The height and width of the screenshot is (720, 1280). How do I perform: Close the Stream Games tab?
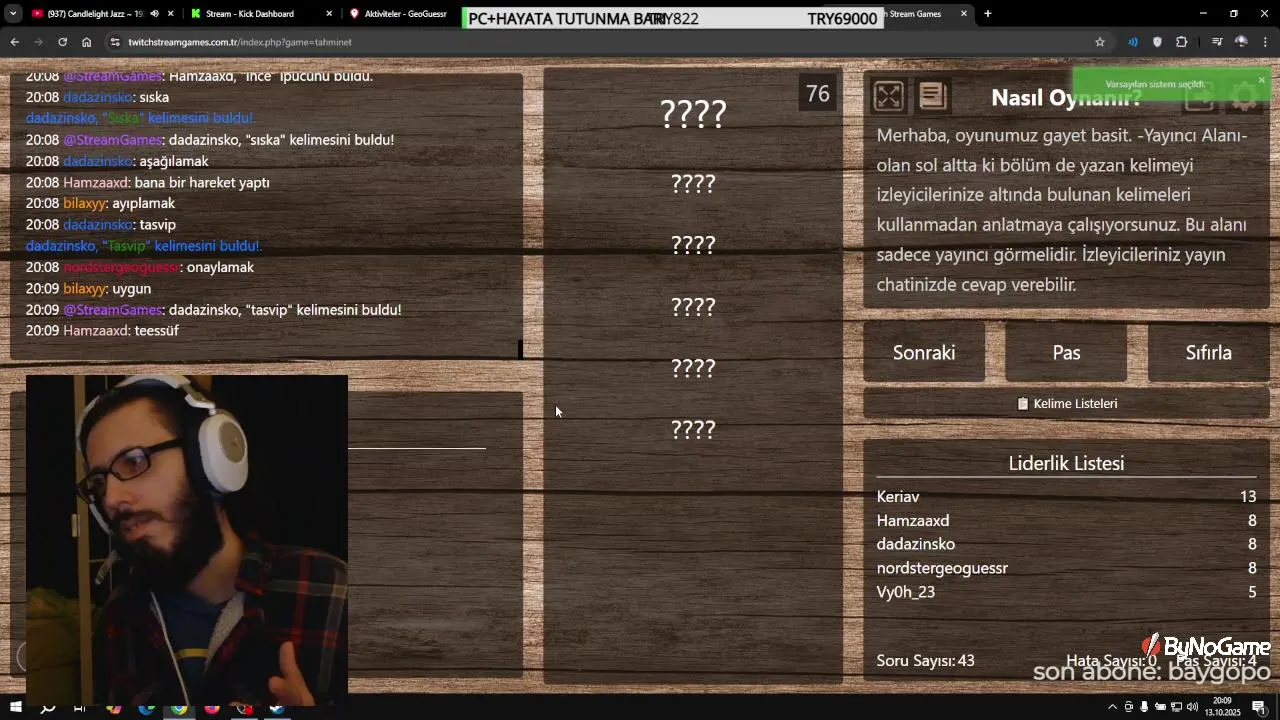(964, 14)
